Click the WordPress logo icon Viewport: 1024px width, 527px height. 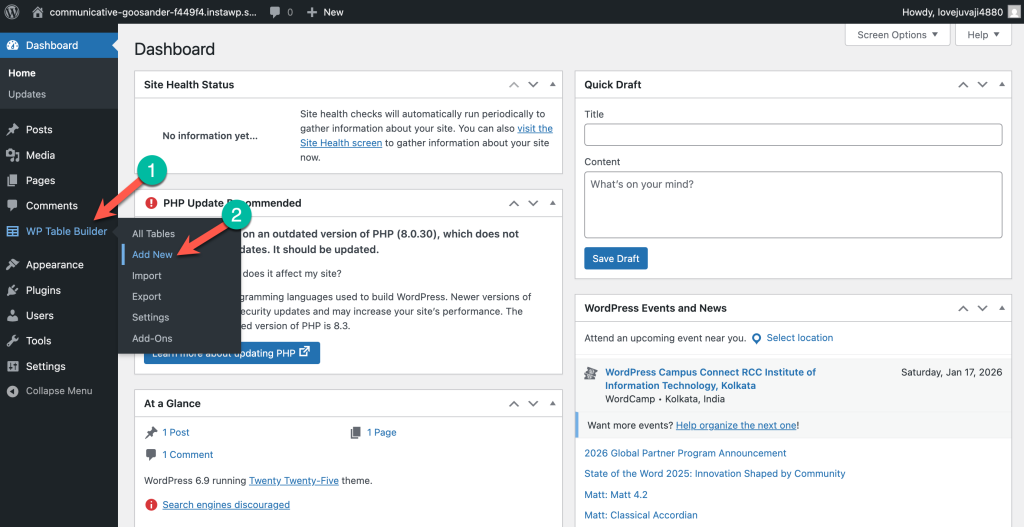[12, 12]
